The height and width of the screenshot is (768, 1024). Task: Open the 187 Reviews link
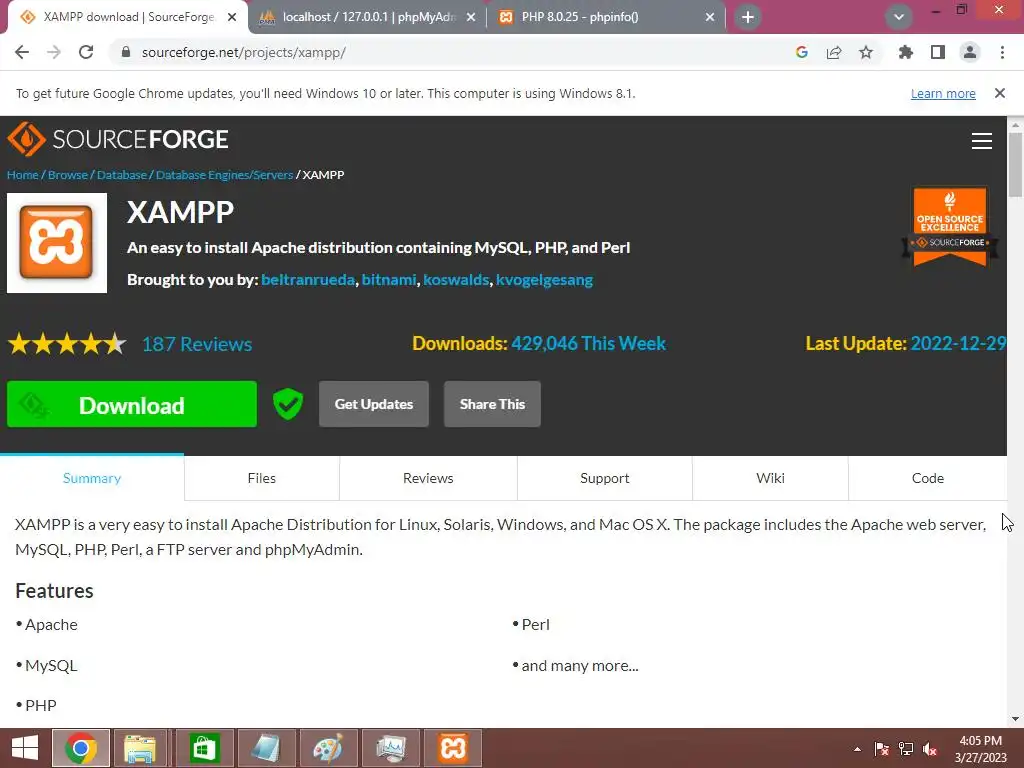[x=197, y=344]
